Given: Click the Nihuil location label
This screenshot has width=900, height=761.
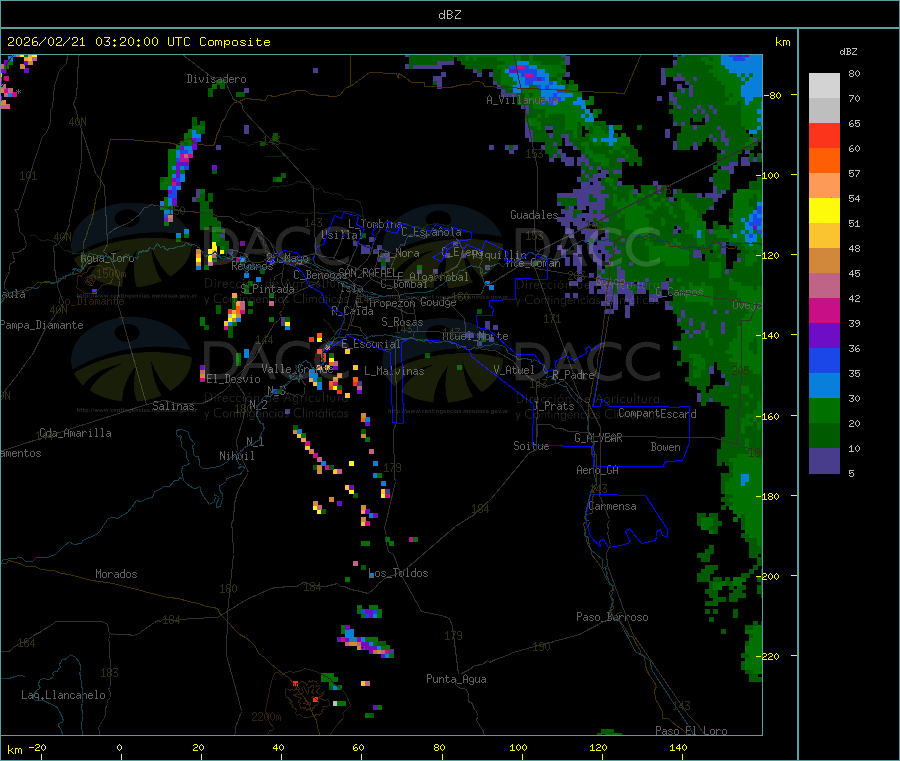Looking at the screenshot, I should pyautogui.click(x=237, y=456).
